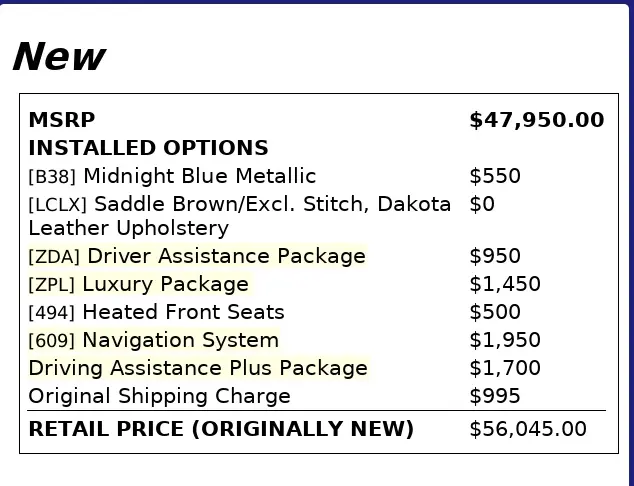Screen dimensions: 634x486
Task: Open Driving Assistance Plus Package
Action: (x=198, y=368)
